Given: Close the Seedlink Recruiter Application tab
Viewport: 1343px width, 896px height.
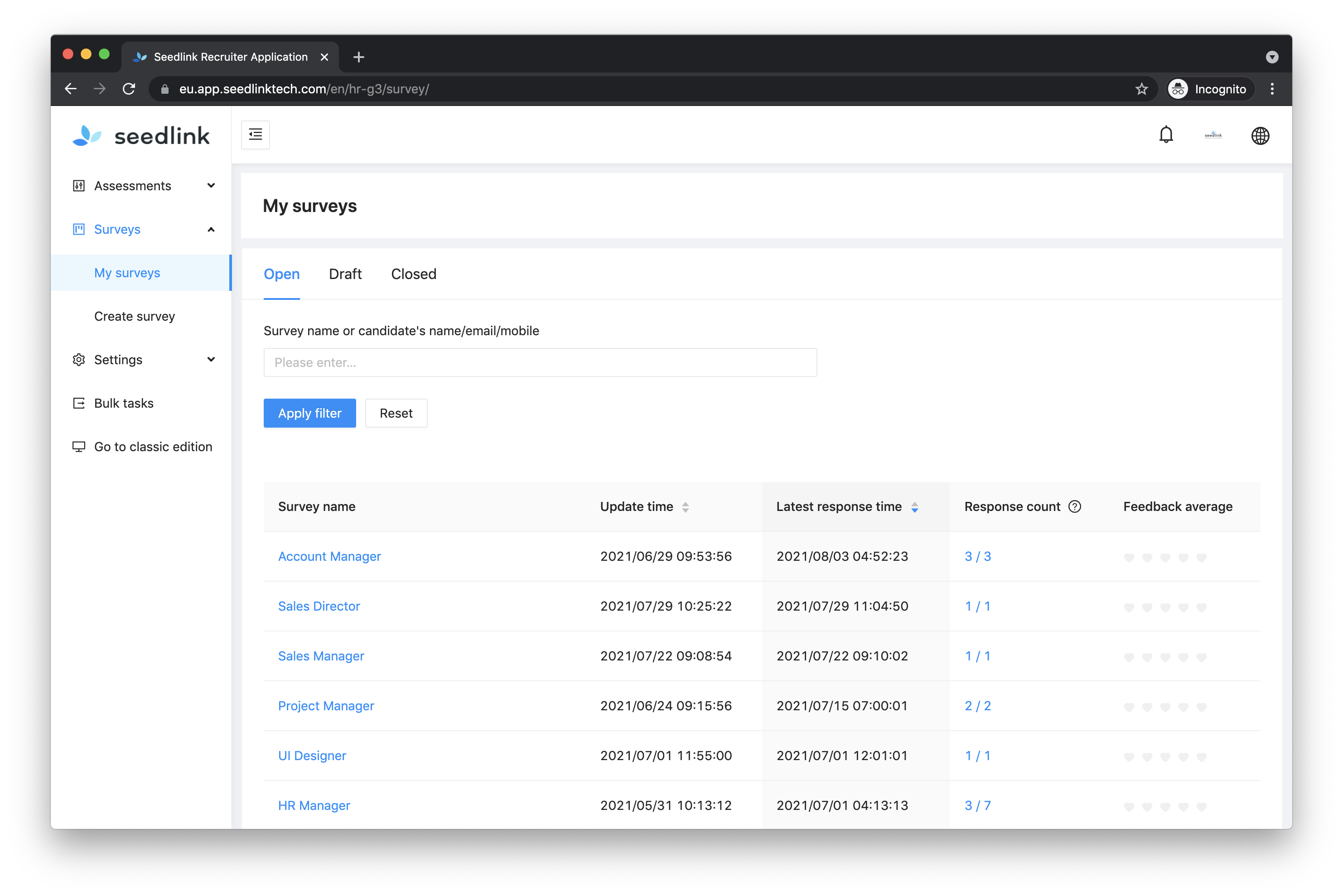Looking at the screenshot, I should (324, 57).
